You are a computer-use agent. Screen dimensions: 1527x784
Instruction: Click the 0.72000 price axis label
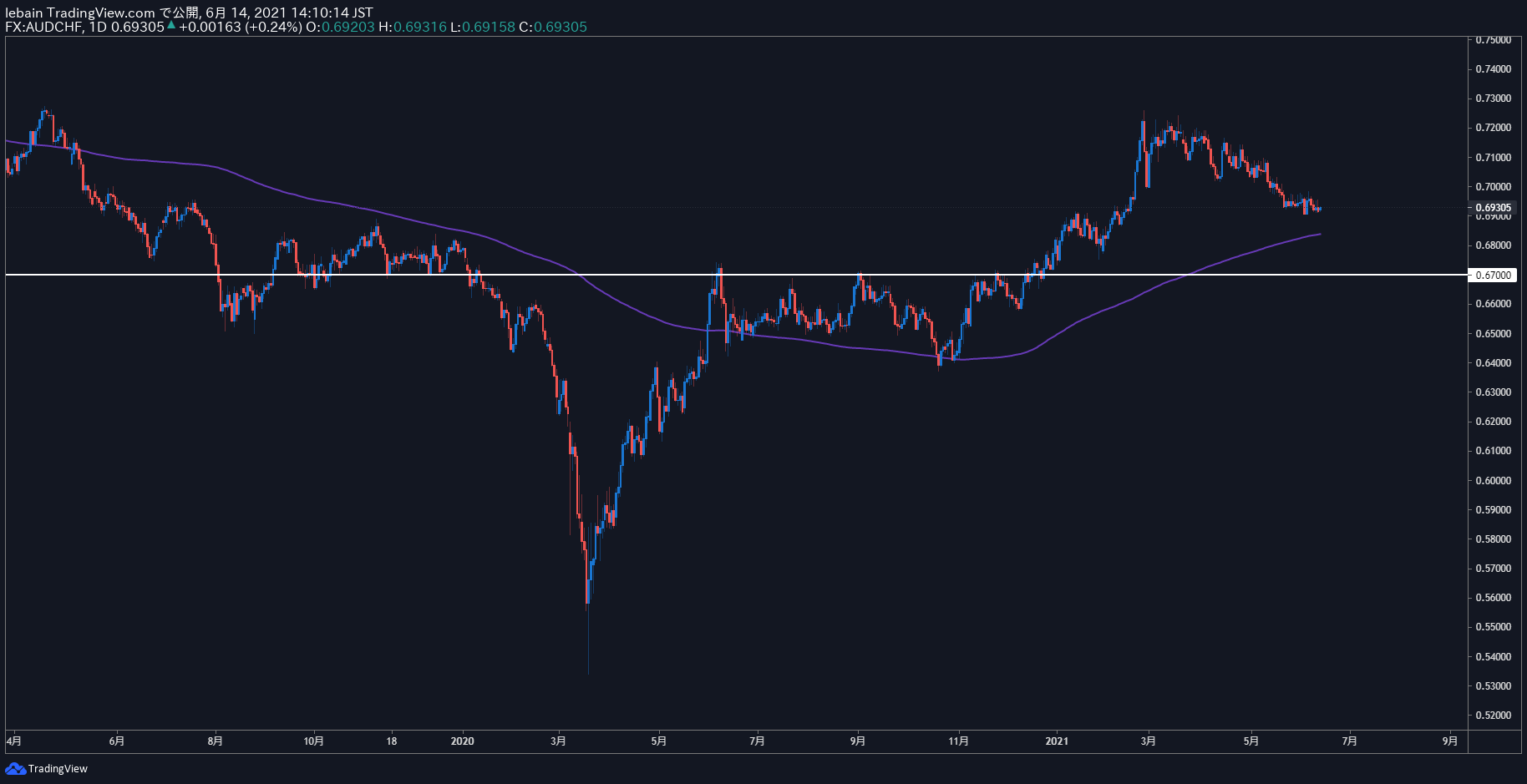point(1493,128)
